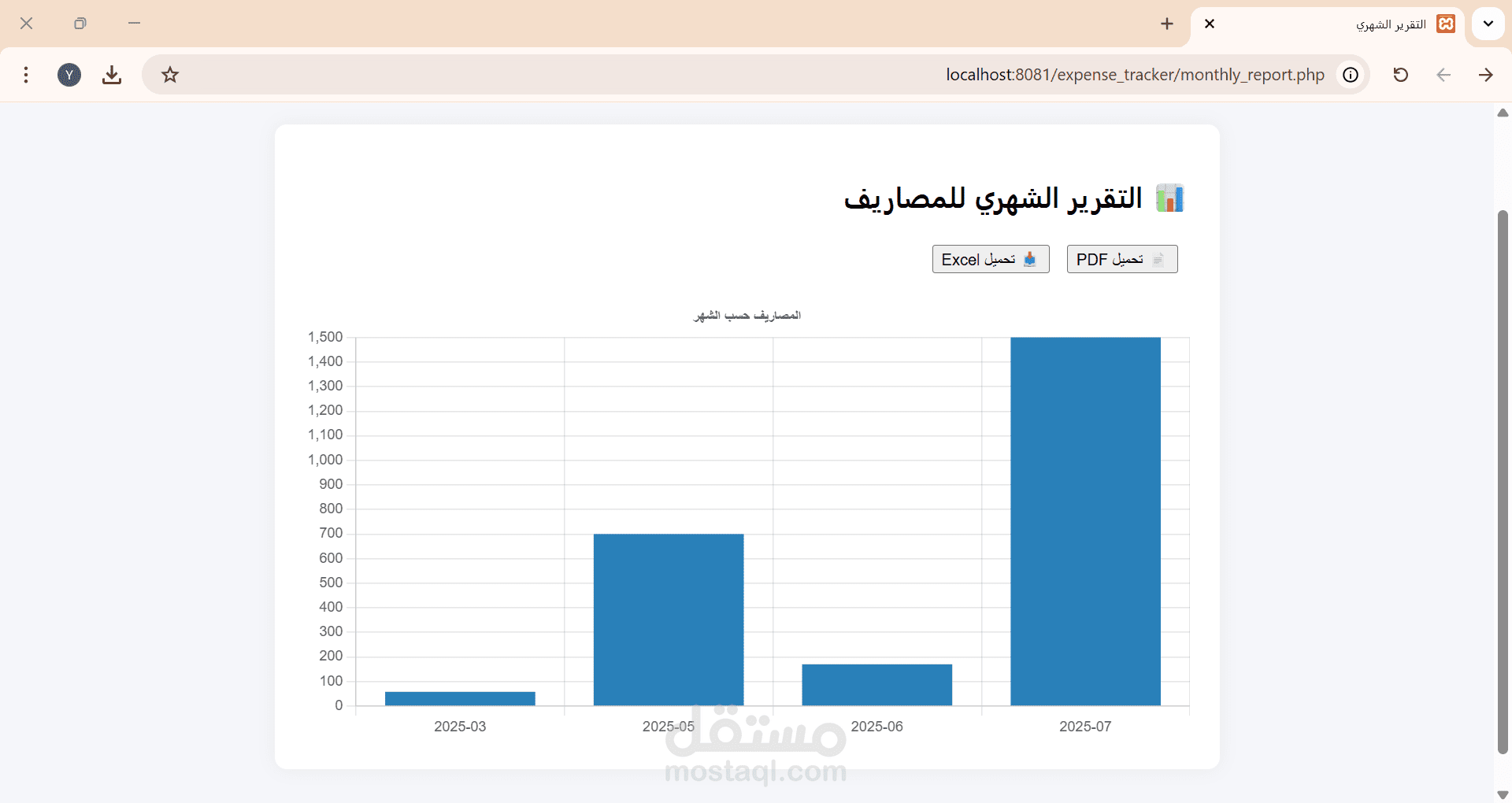Expand the tab search dropdown chevron
The image size is (1512, 803).
pos(1488,24)
